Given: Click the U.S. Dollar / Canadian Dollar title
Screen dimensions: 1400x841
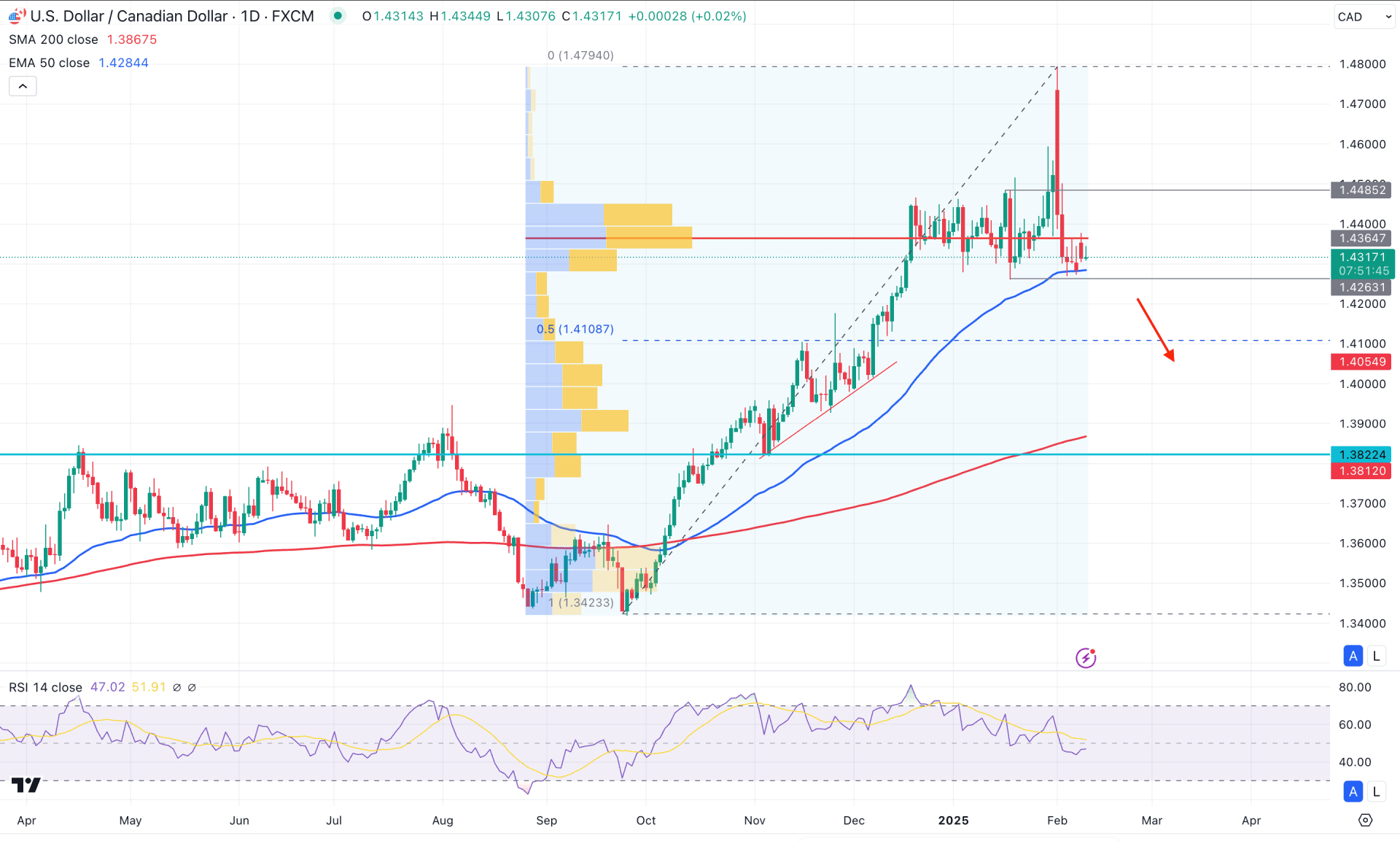Looking at the screenshot, I should (128, 16).
